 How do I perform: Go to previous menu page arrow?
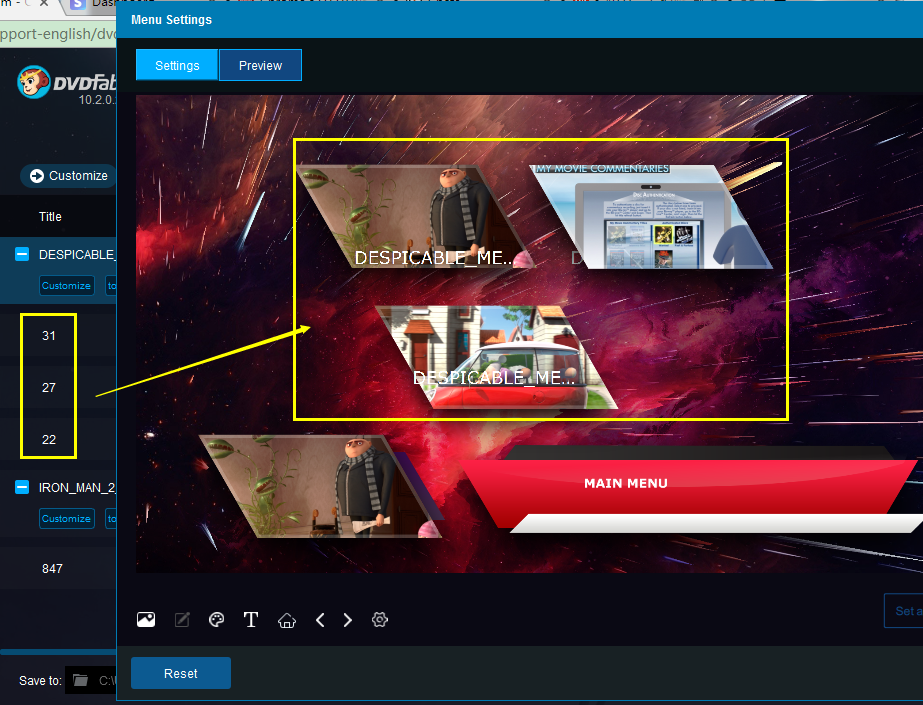tap(320, 620)
